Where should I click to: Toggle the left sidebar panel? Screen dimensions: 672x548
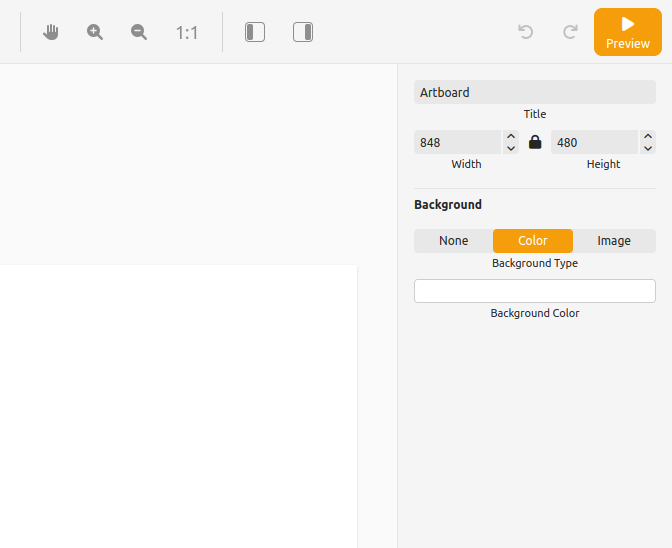pos(255,32)
